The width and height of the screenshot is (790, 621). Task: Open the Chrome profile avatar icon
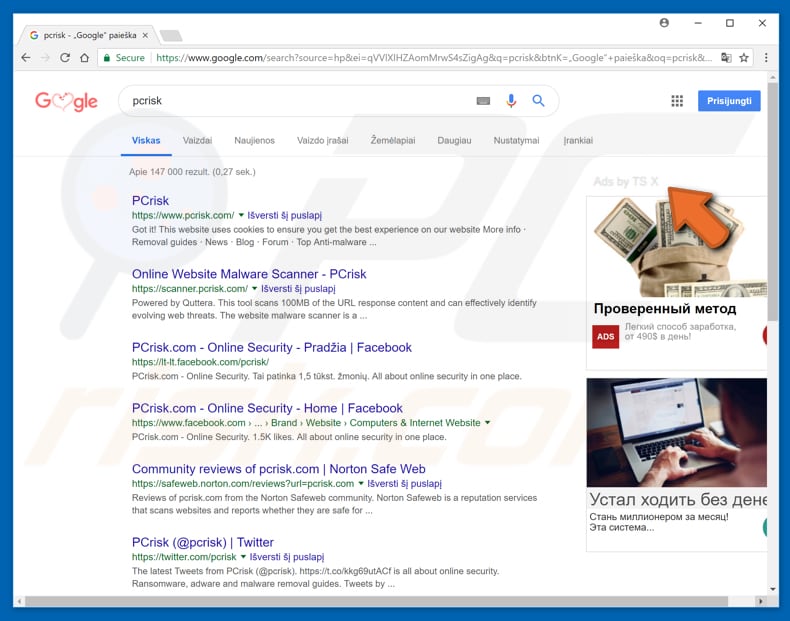coord(664,23)
